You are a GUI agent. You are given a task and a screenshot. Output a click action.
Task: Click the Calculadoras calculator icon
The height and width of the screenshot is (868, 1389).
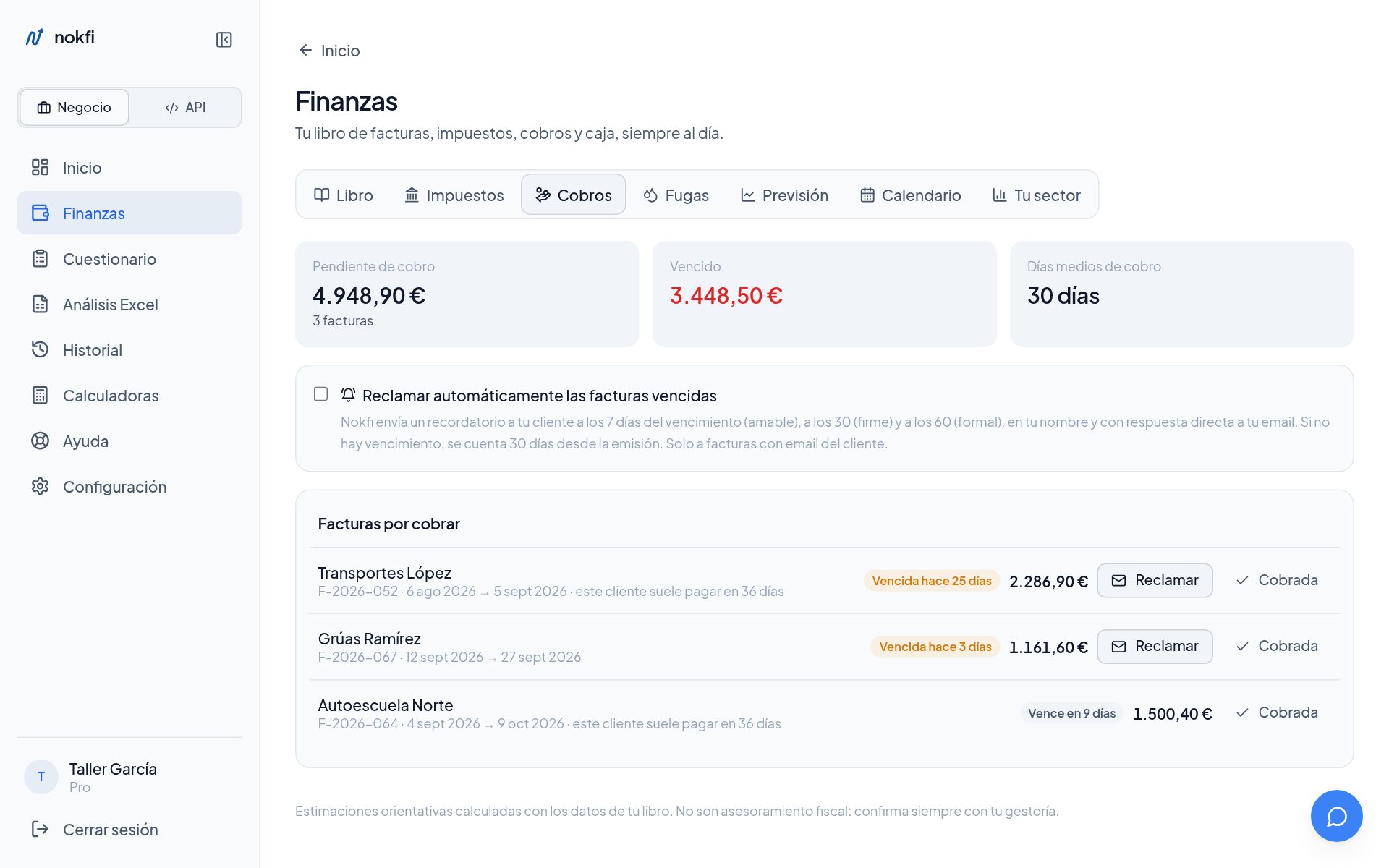[40, 396]
